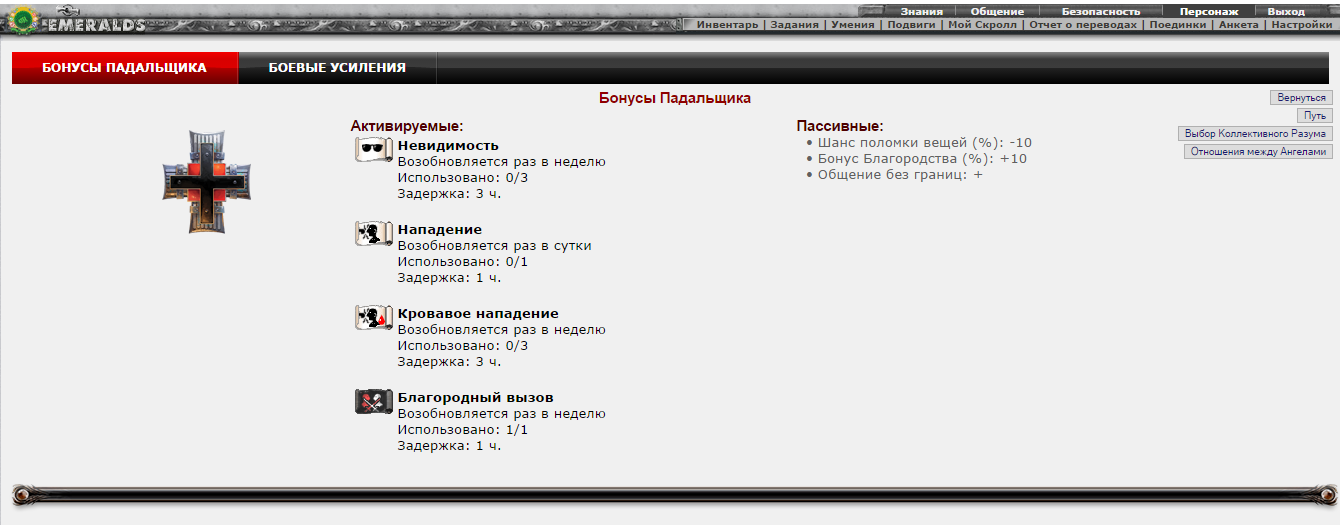Go to Задания in top menu
The height and width of the screenshot is (525, 1340).
[x=796, y=25]
